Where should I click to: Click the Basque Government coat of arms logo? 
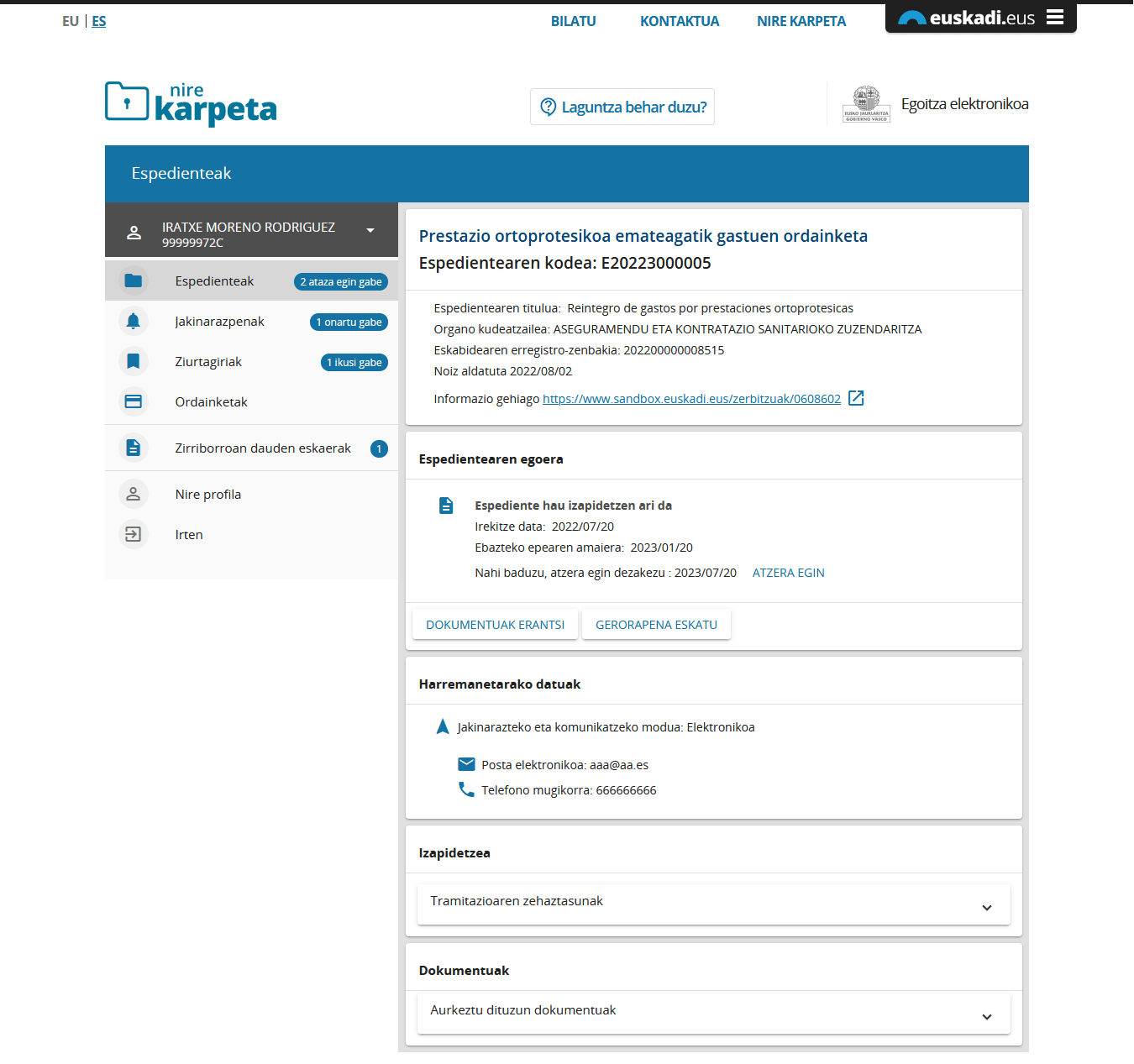tap(866, 104)
